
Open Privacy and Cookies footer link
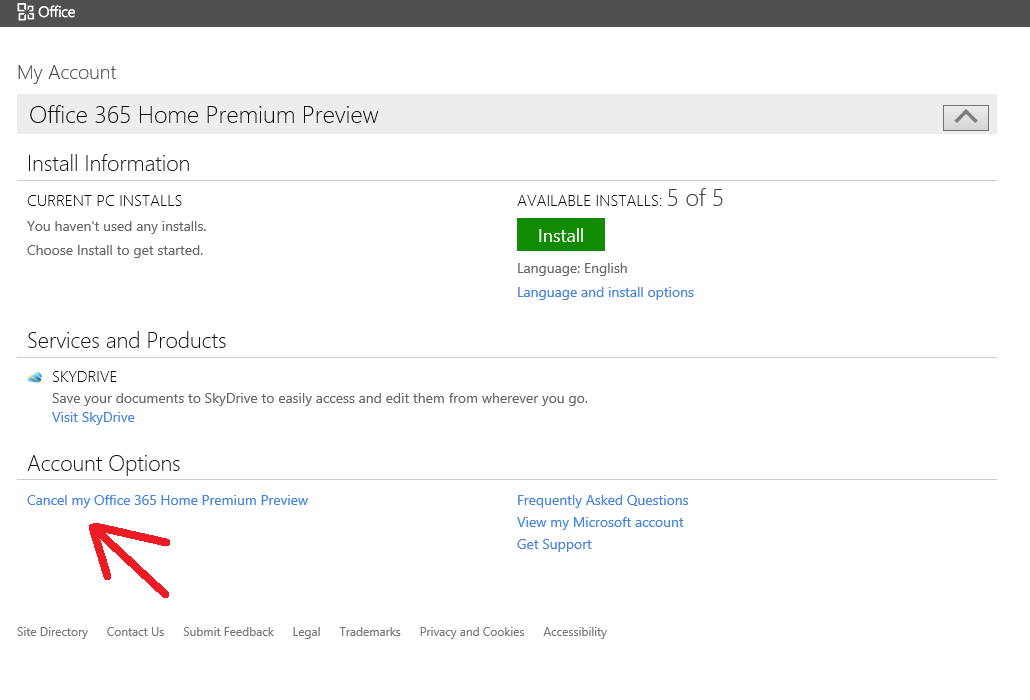472,632
